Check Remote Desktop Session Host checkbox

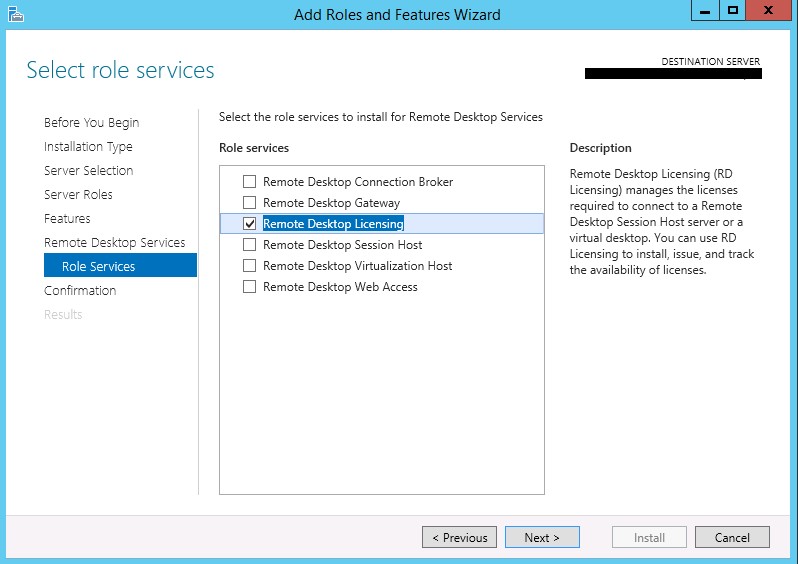(249, 245)
